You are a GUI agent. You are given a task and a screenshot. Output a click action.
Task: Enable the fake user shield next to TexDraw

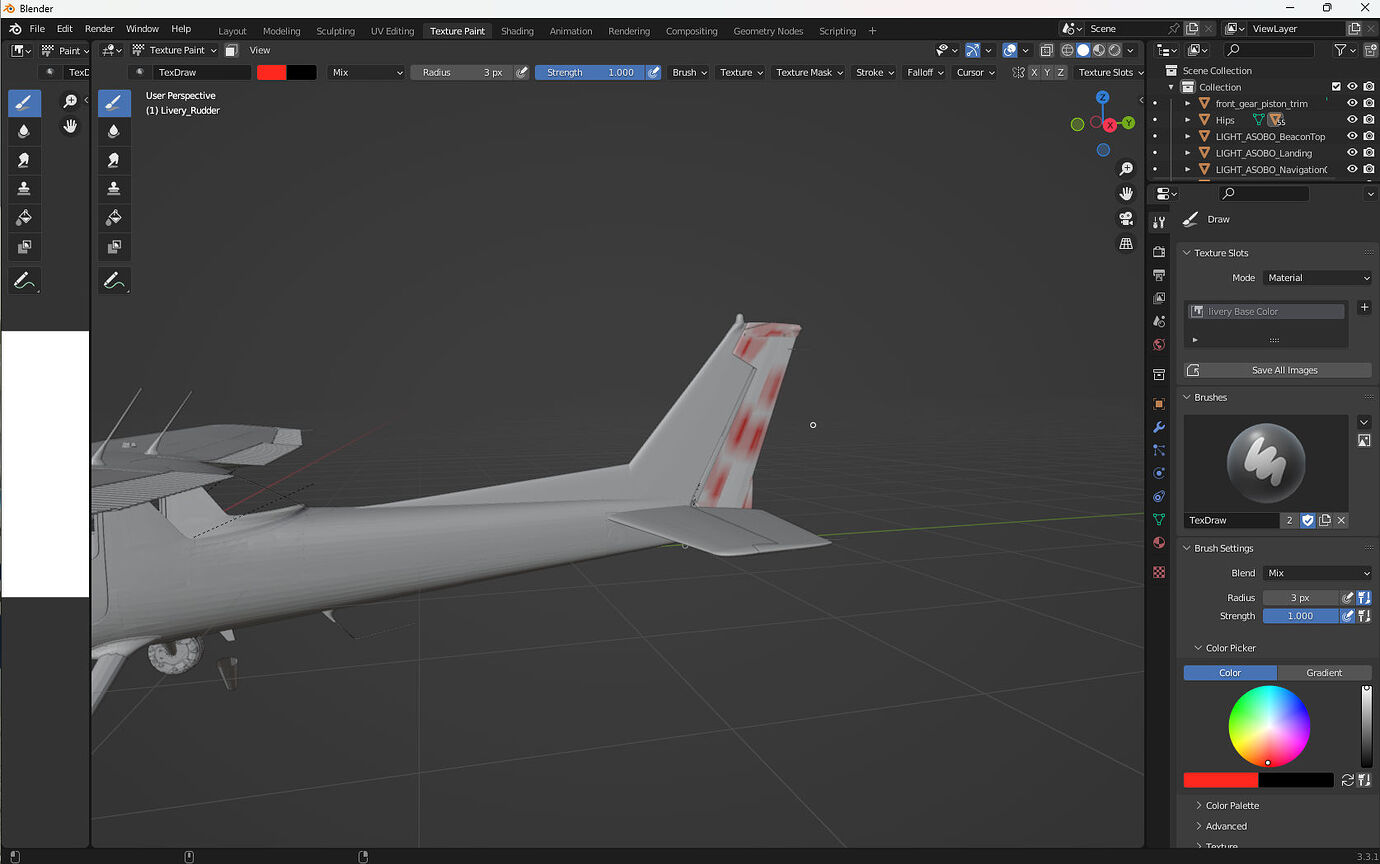click(x=1307, y=520)
